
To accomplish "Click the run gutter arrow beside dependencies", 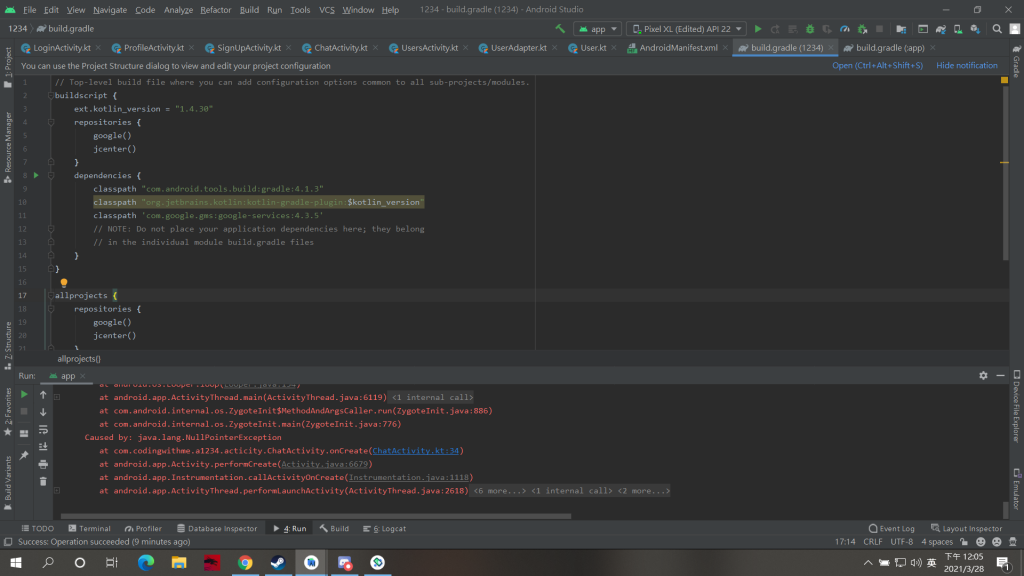I will click(x=36, y=175).
